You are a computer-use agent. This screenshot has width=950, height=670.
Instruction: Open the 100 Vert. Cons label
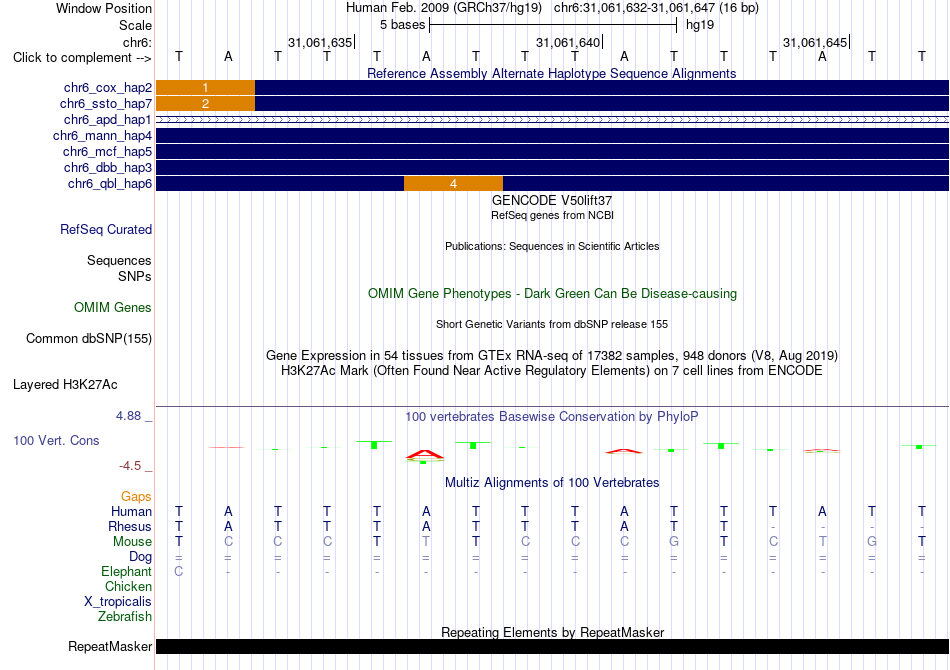[56, 440]
